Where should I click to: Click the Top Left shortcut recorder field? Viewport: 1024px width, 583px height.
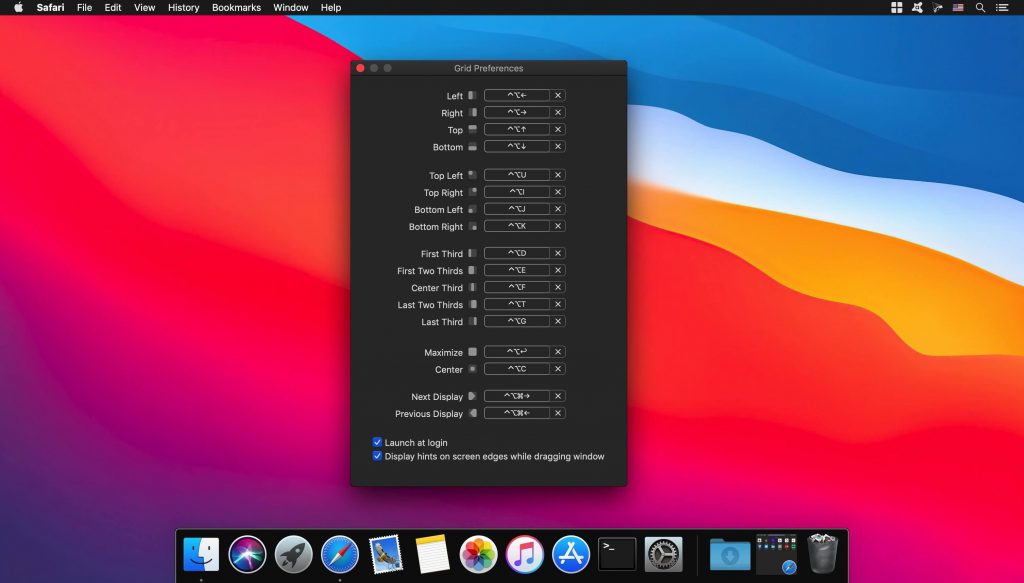517,175
